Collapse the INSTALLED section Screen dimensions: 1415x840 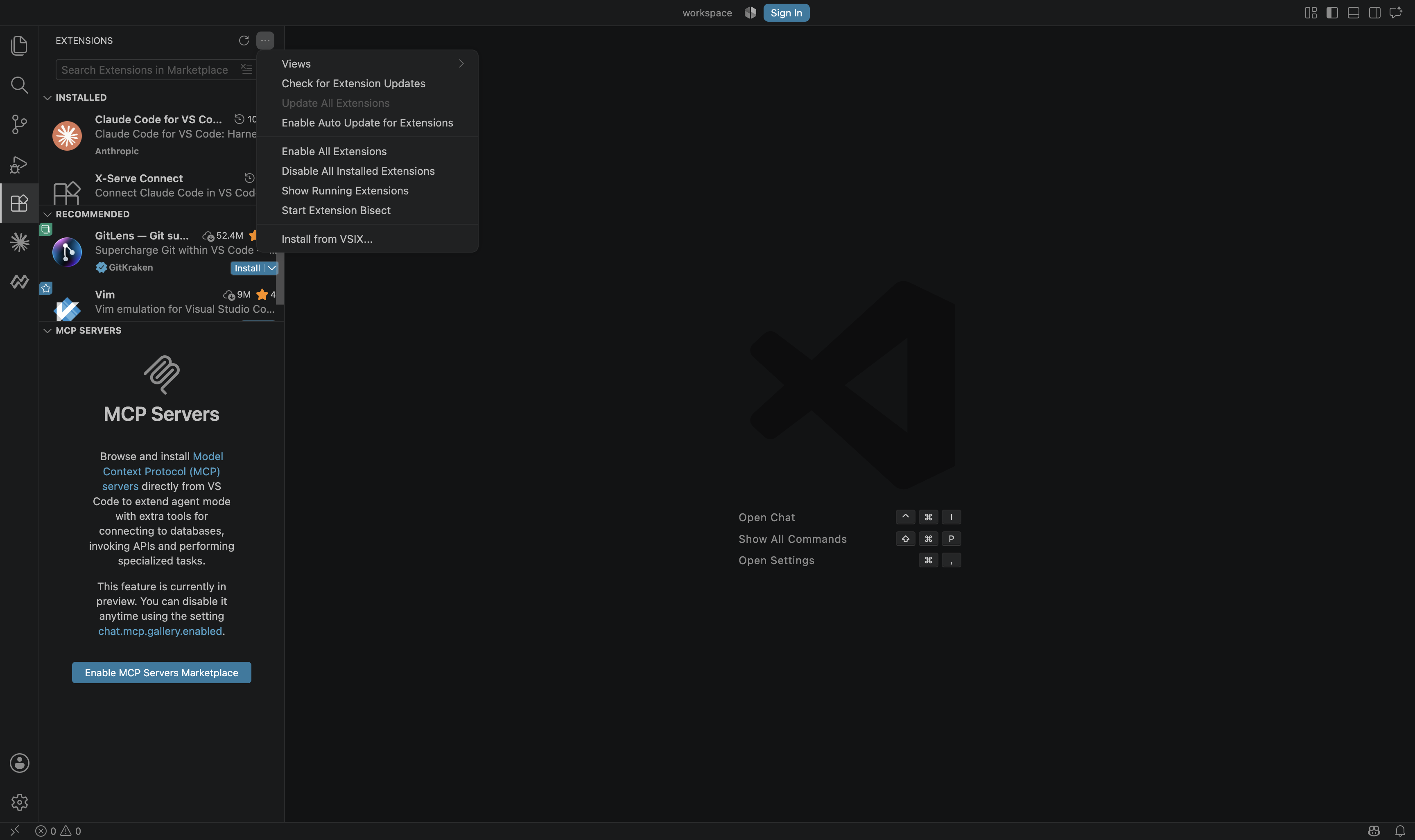tap(47, 97)
